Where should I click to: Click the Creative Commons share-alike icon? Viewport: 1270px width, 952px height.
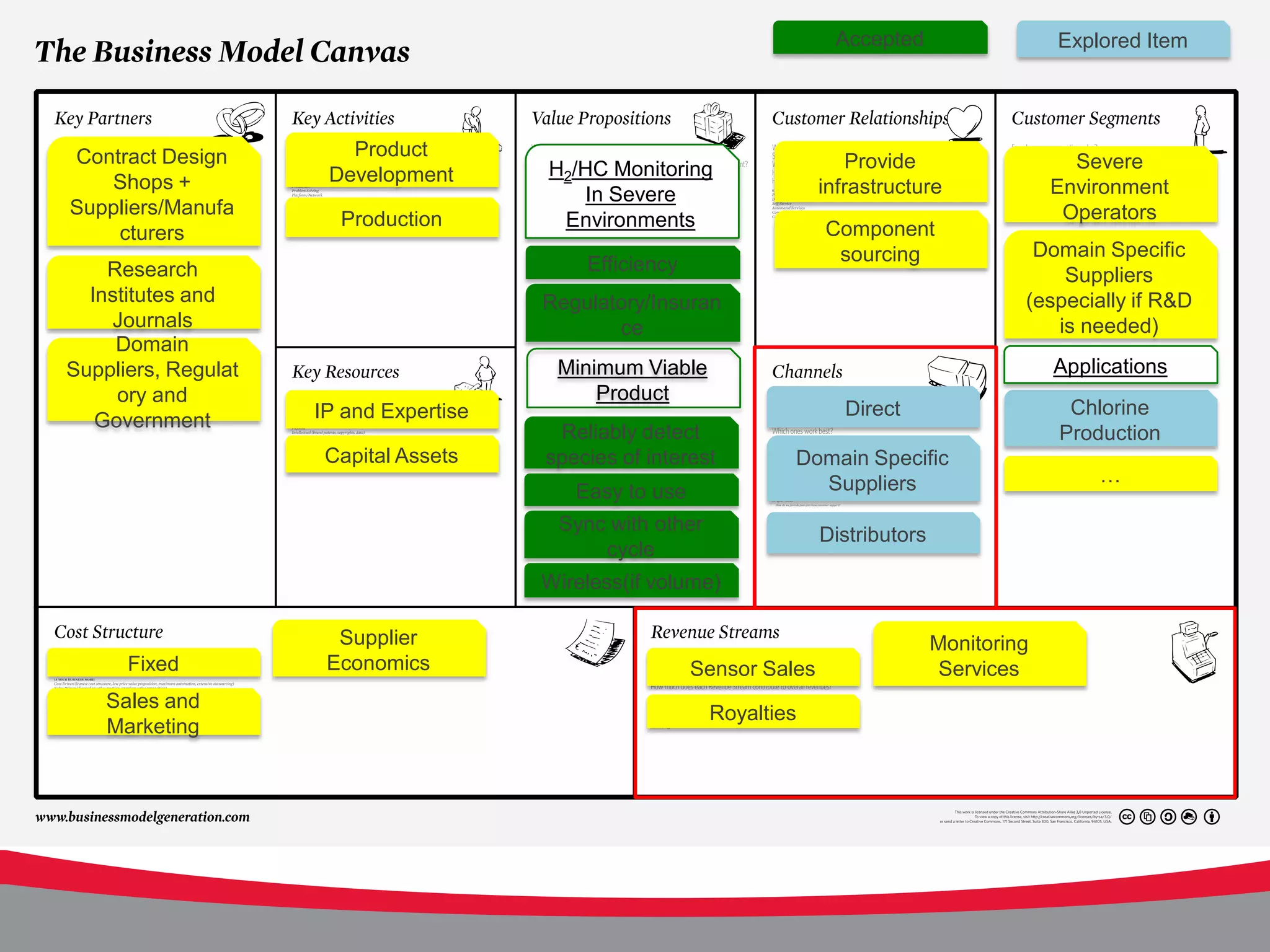click(x=1168, y=817)
